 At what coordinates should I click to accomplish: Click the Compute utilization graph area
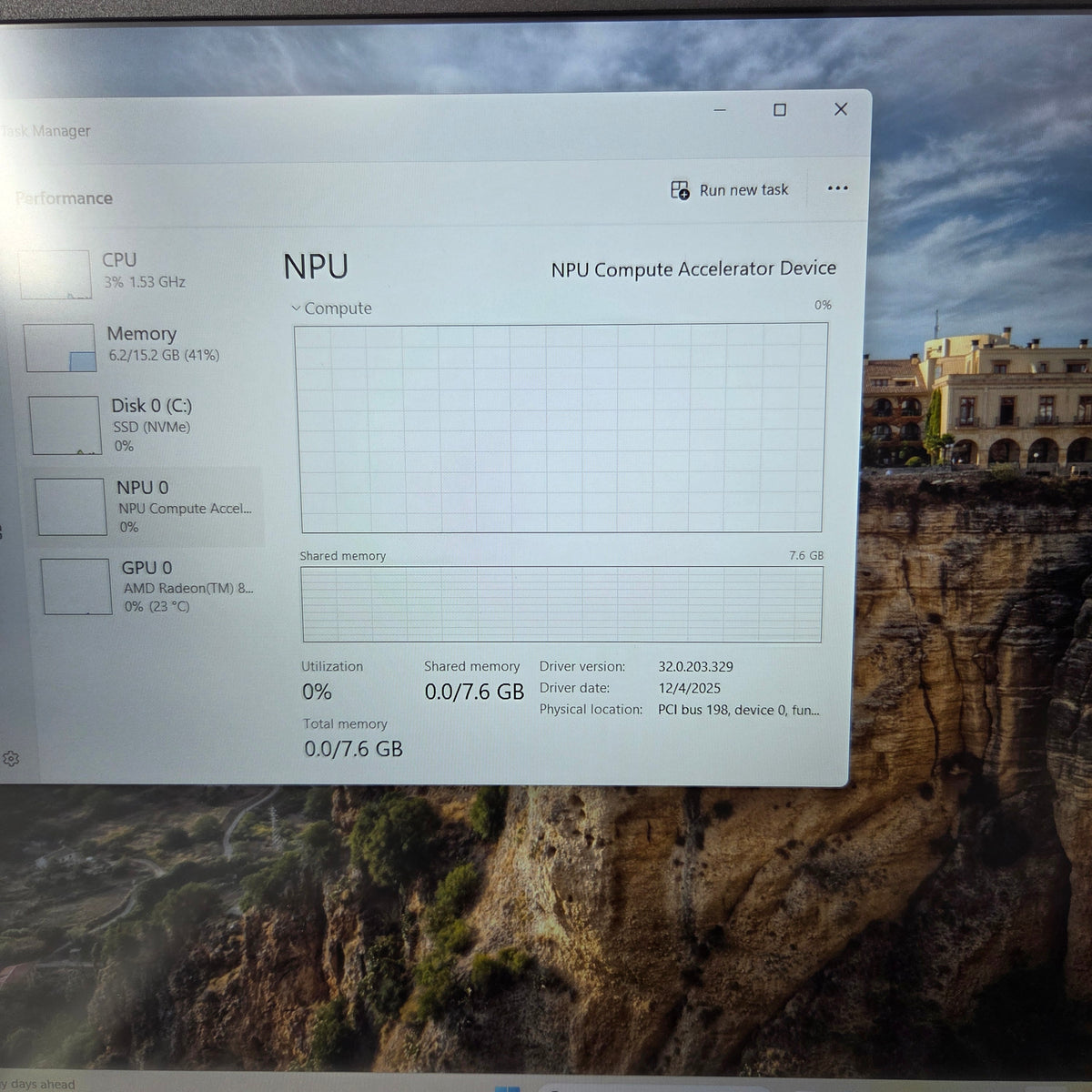click(x=561, y=428)
